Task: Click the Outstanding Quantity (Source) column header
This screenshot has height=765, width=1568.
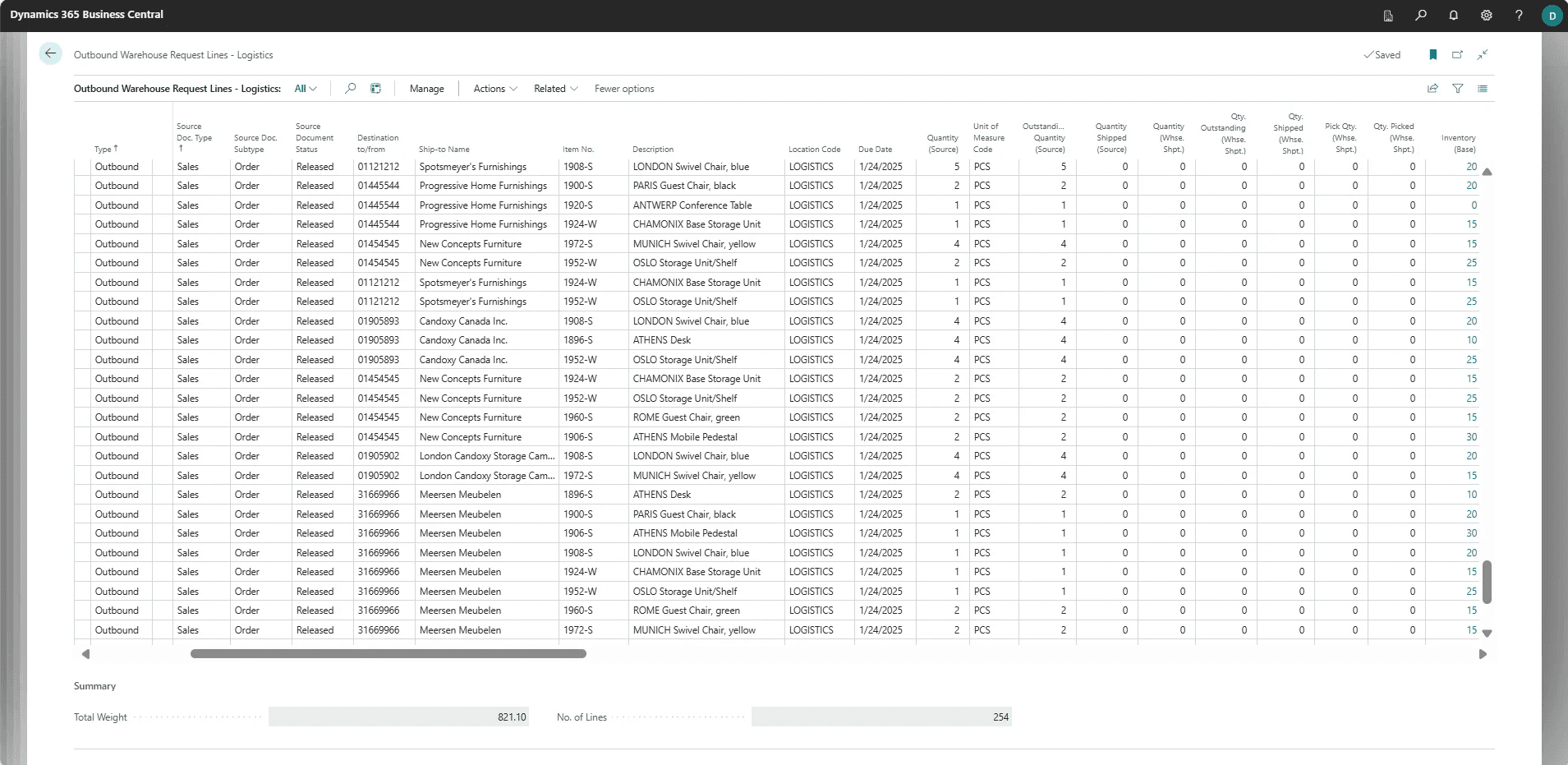Action: [1043, 138]
